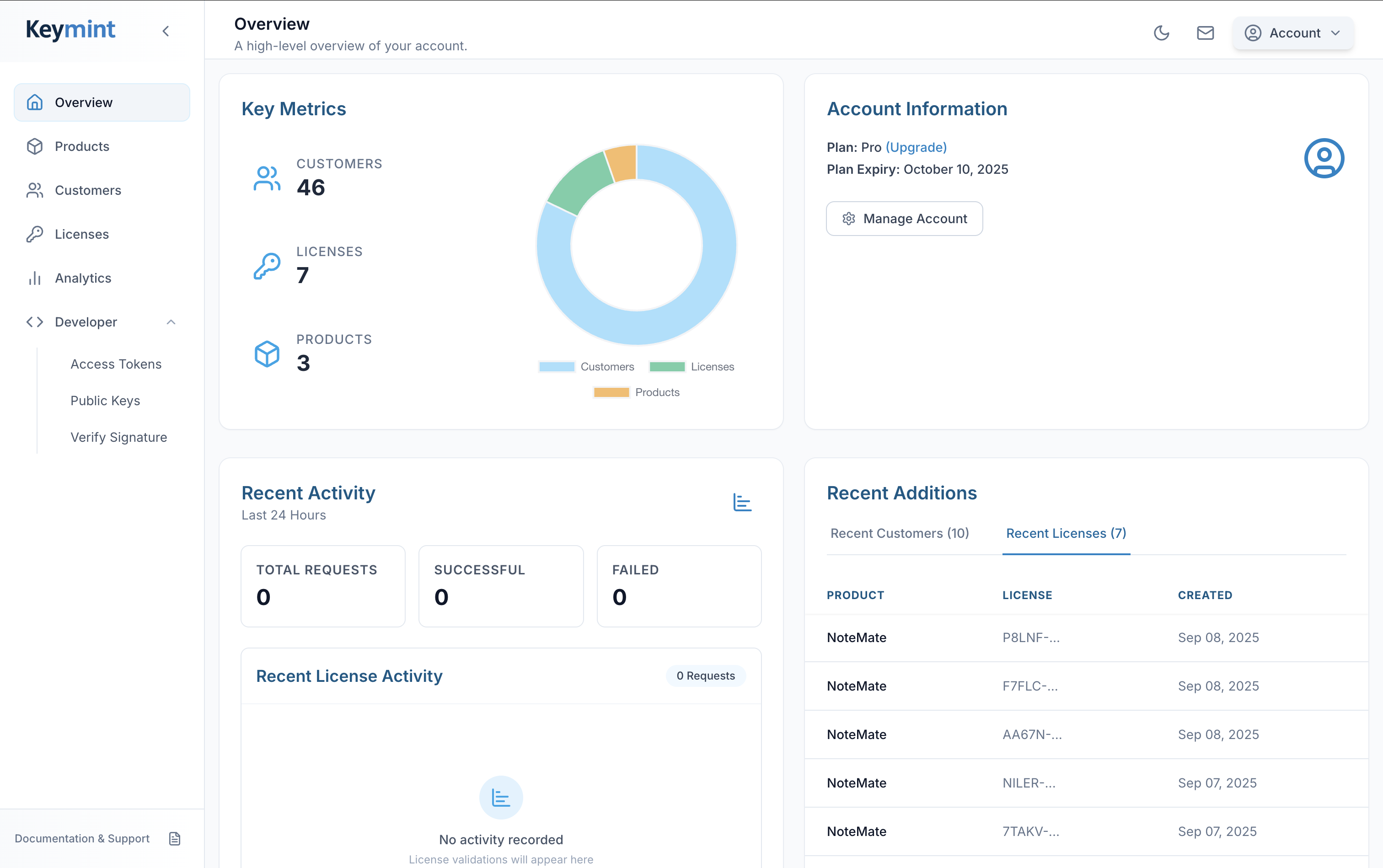Open the P8LNF license row
The image size is (1383, 868).
pos(1031,638)
